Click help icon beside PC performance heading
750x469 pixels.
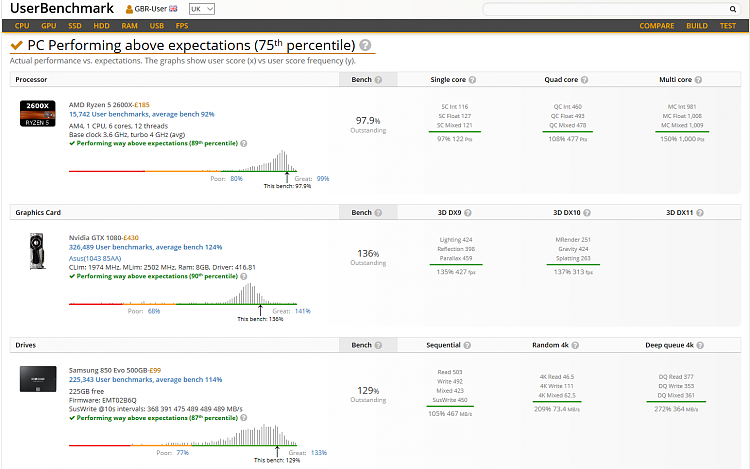[365, 46]
